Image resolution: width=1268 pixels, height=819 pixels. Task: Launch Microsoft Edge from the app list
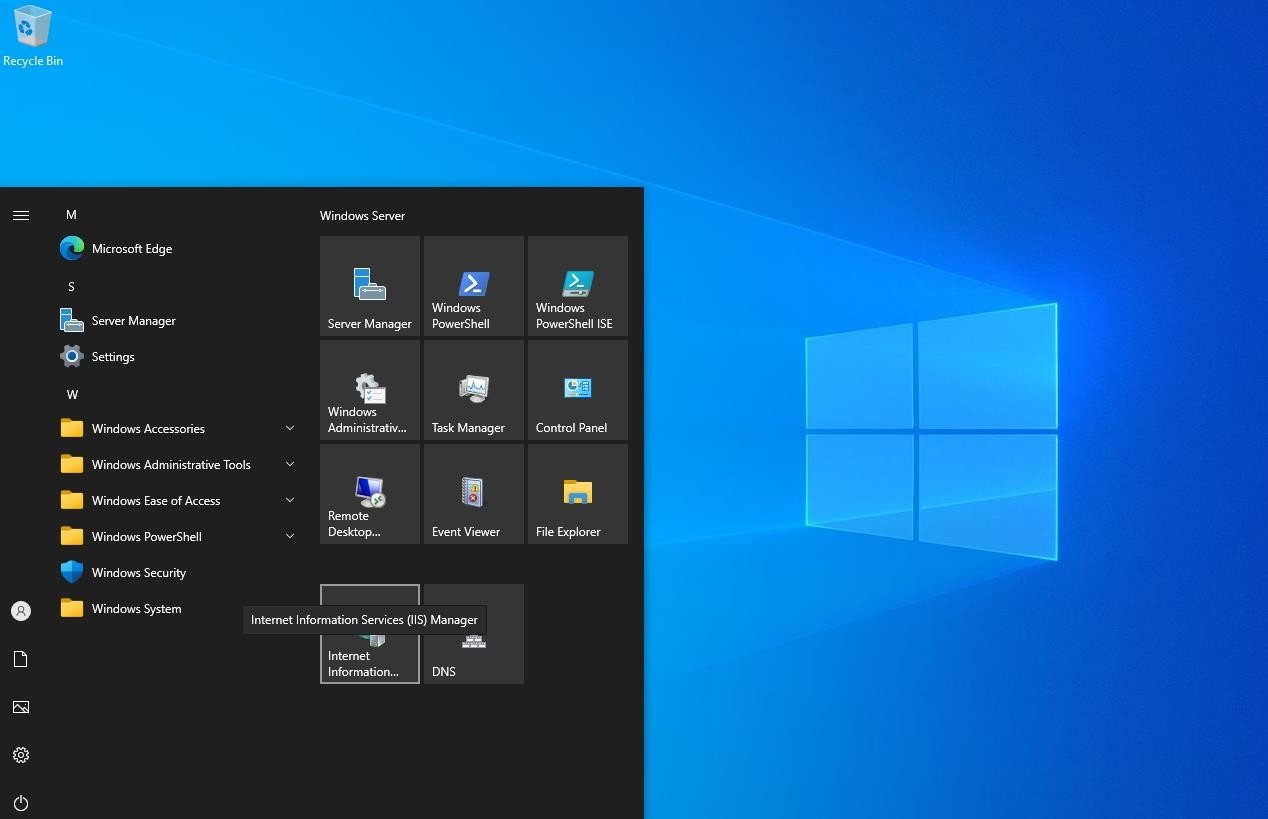178,249
